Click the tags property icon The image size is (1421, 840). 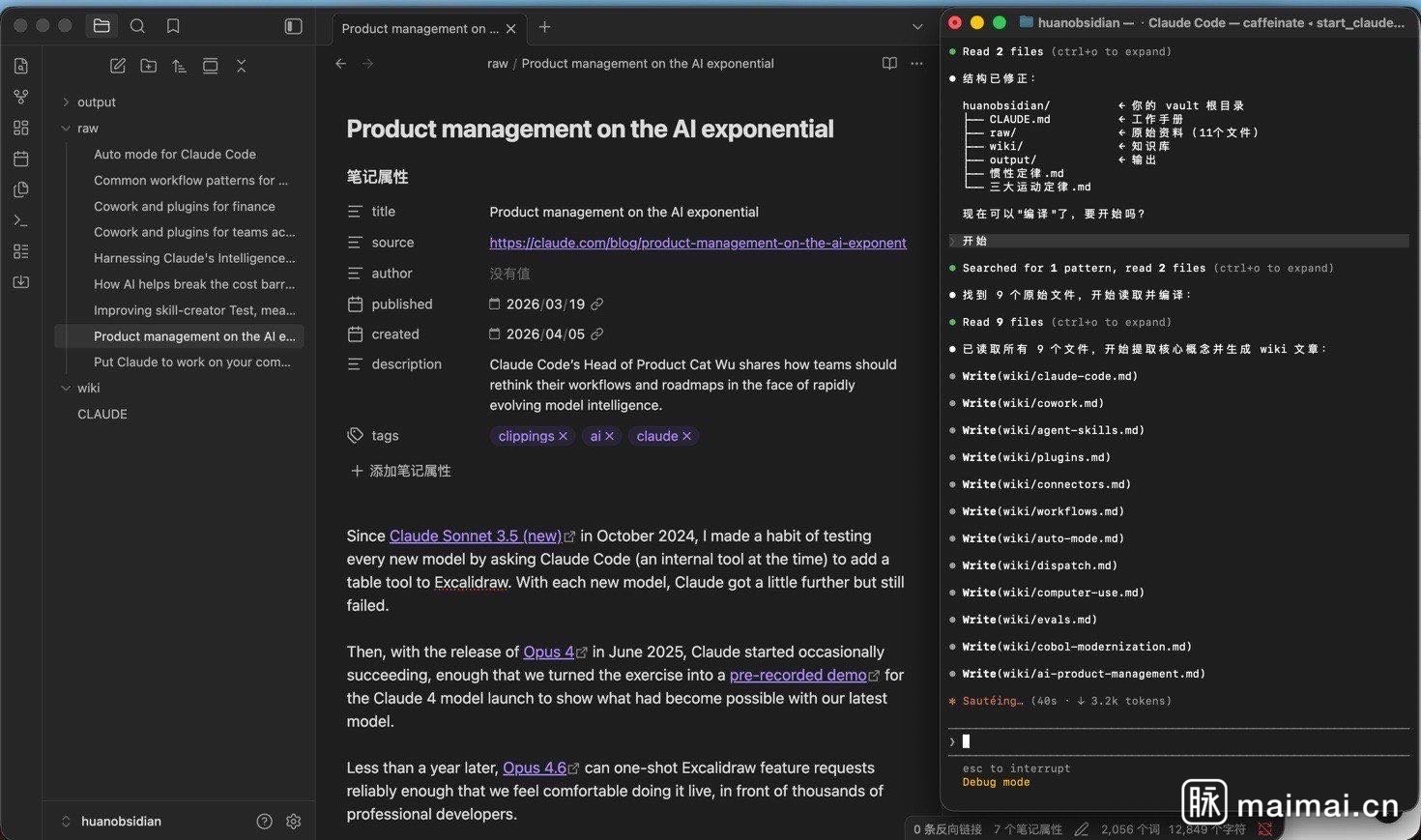tap(355, 436)
